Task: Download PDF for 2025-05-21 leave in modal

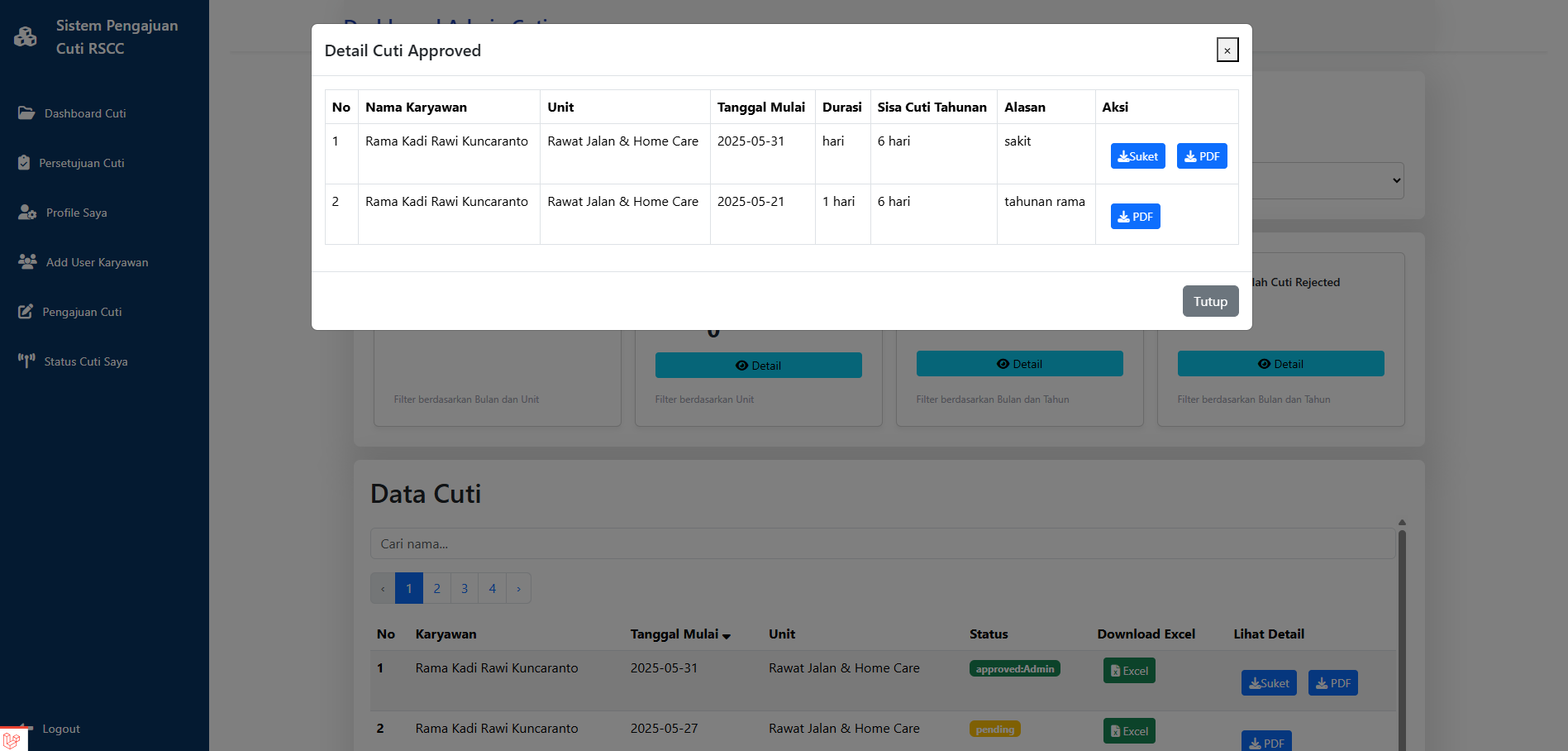Action: (x=1135, y=217)
